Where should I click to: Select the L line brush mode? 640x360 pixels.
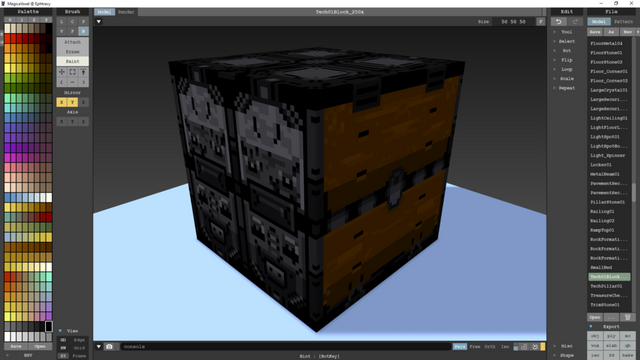click(62, 22)
